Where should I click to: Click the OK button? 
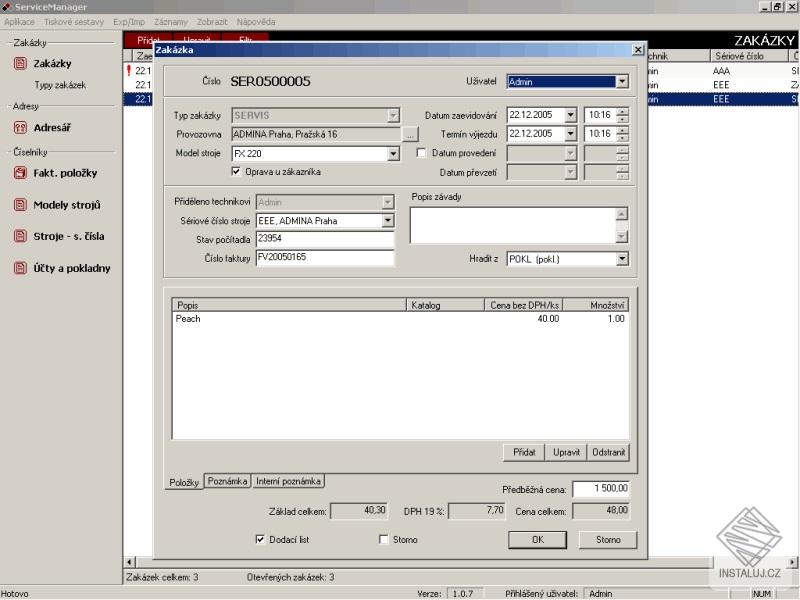click(538, 540)
